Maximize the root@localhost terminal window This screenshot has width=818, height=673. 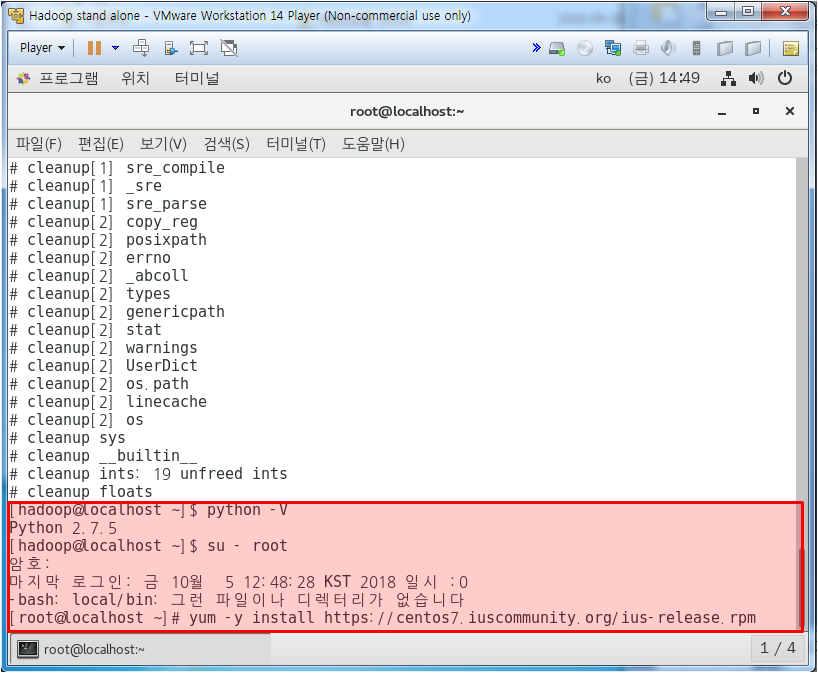(756, 111)
